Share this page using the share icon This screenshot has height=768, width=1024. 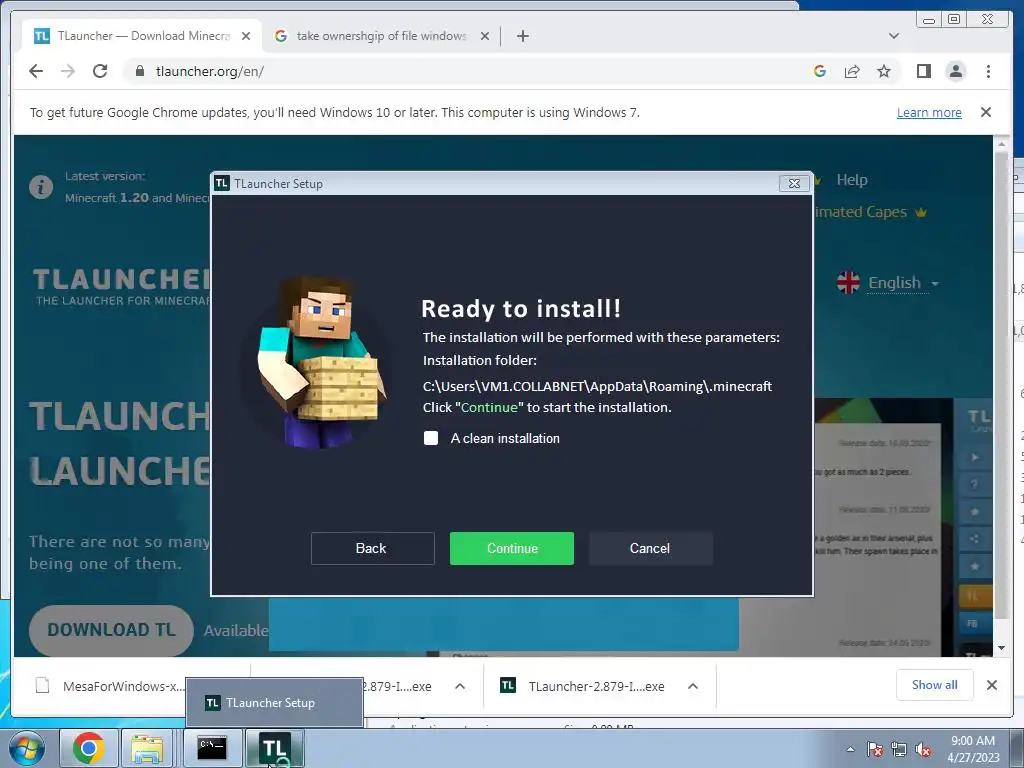pyautogui.click(x=852, y=71)
